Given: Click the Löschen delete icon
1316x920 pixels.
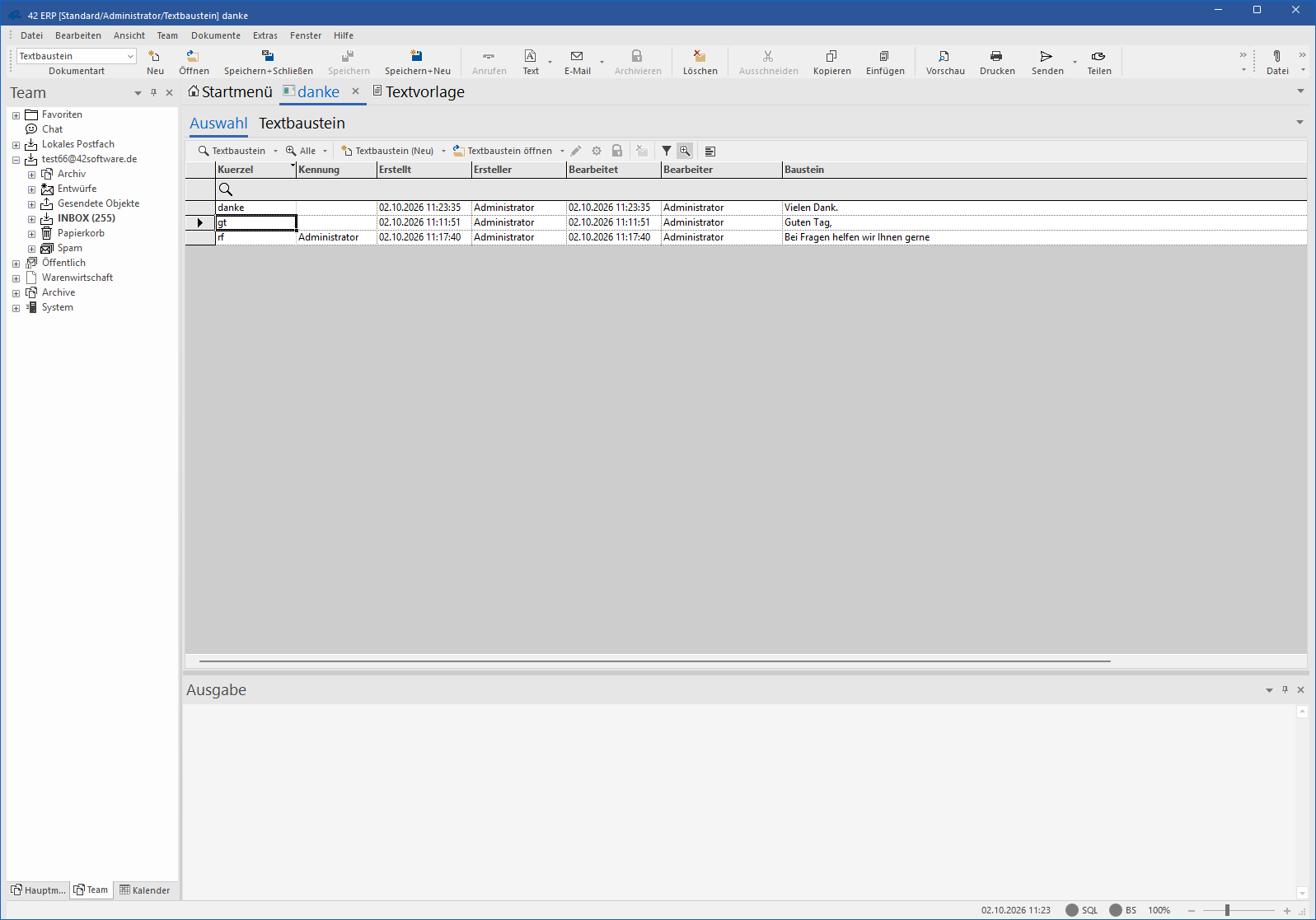Looking at the screenshot, I should click(700, 62).
